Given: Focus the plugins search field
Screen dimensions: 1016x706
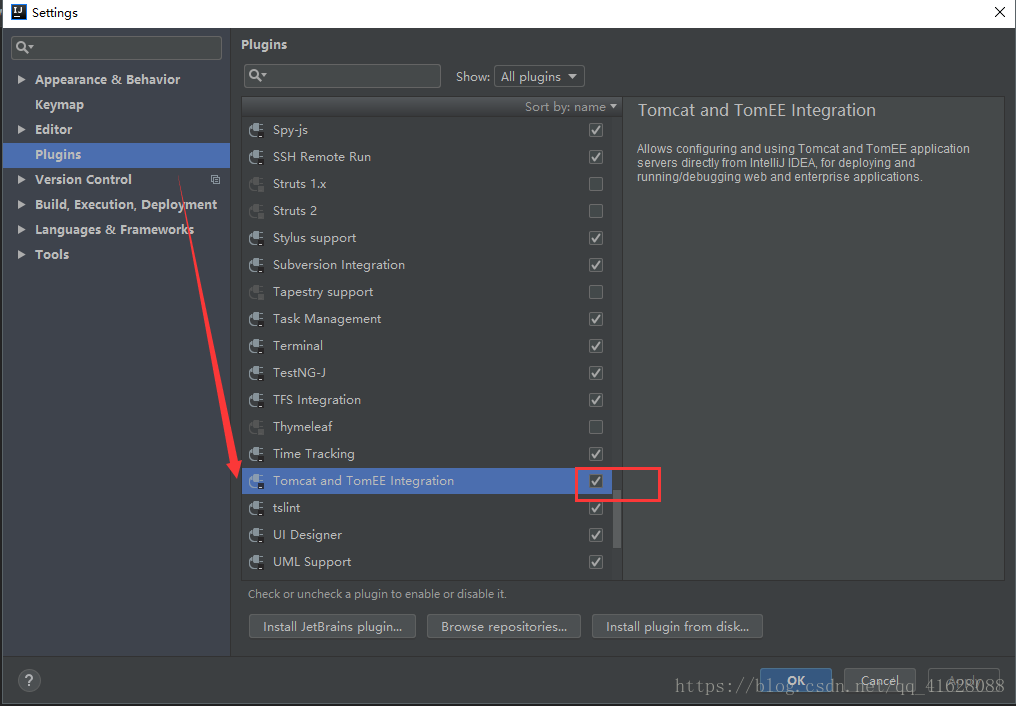Looking at the screenshot, I should [343, 76].
